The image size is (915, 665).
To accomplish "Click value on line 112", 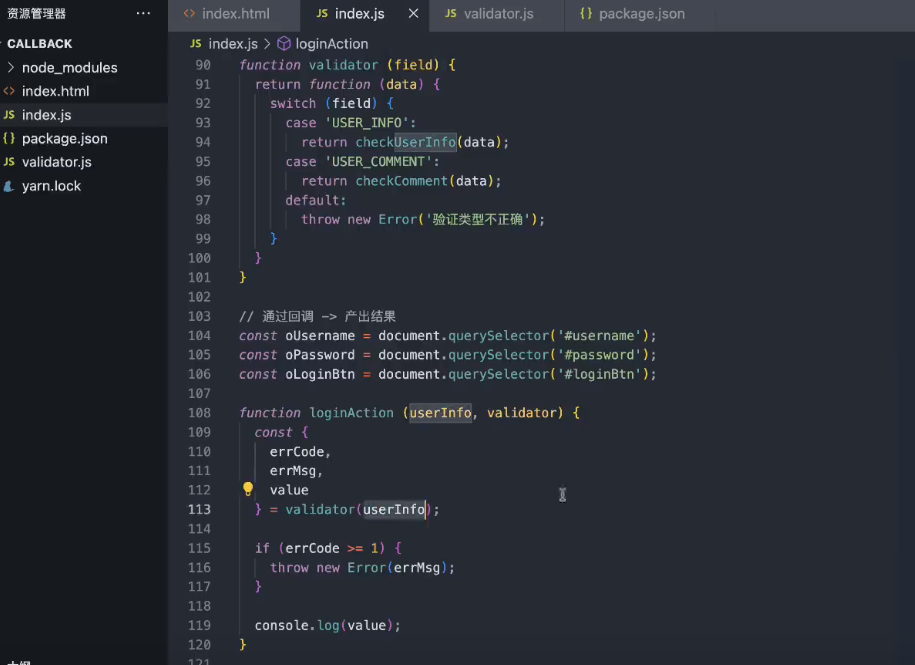I will pyautogui.click(x=289, y=490).
